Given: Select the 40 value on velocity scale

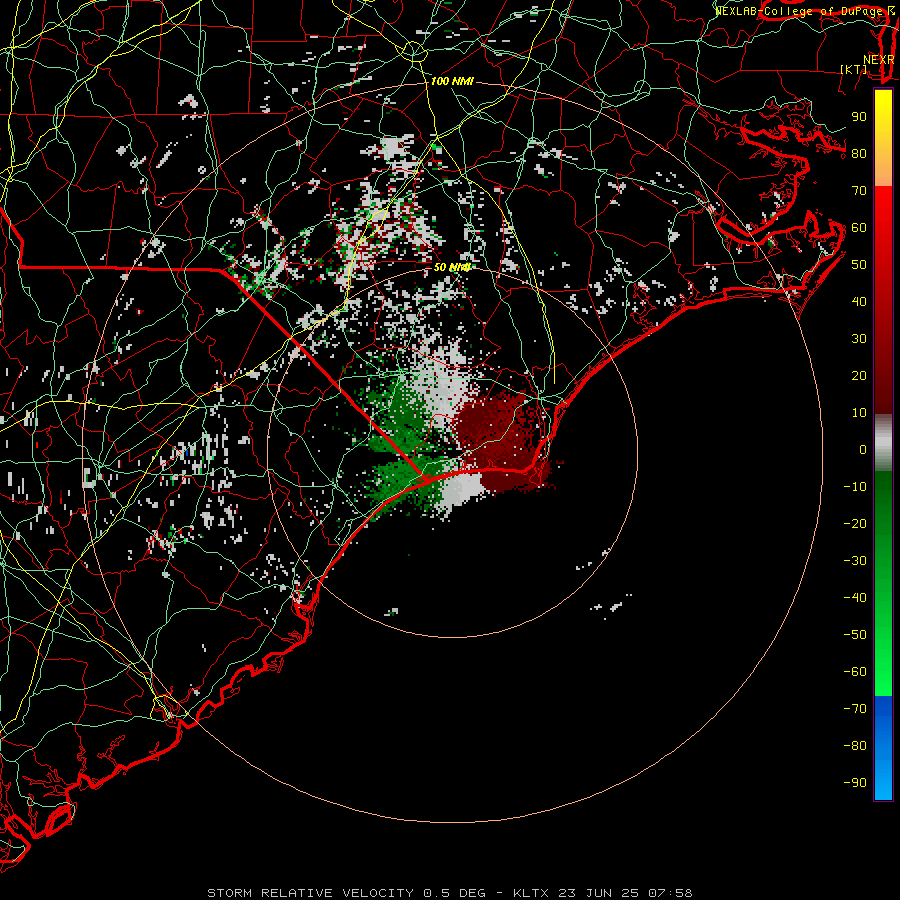Looking at the screenshot, I should pos(859,301).
